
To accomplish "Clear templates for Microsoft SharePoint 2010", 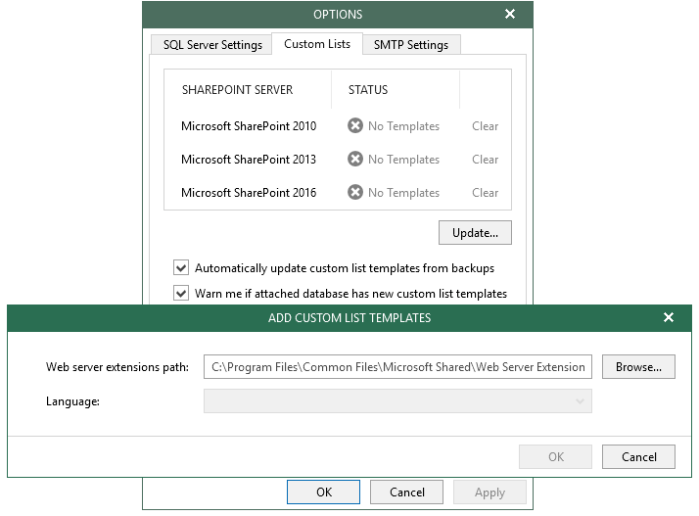I will (x=485, y=126).
